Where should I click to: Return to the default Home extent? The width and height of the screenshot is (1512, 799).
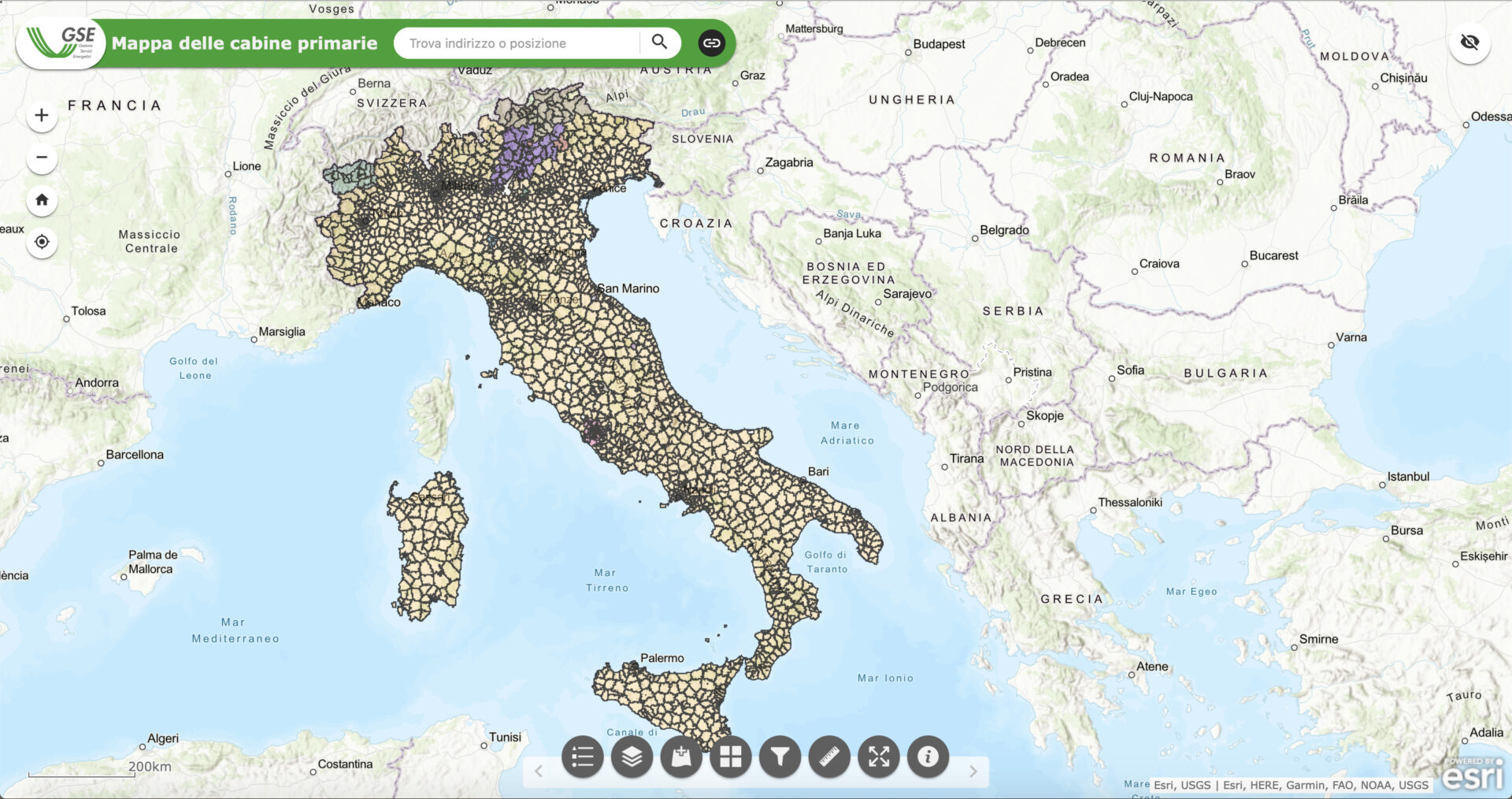pos(43,200)
